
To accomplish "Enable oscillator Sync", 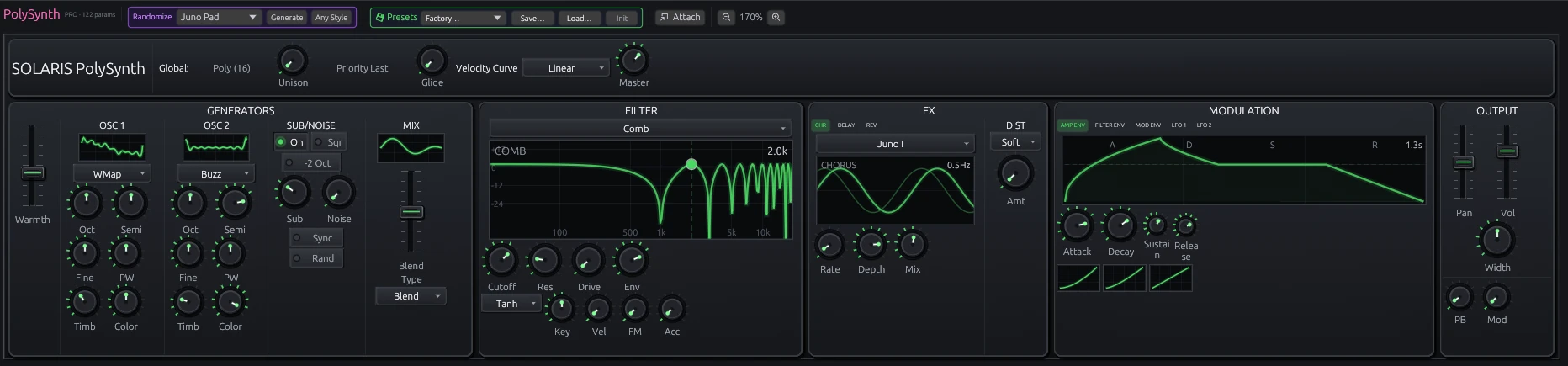I will 315,238.
